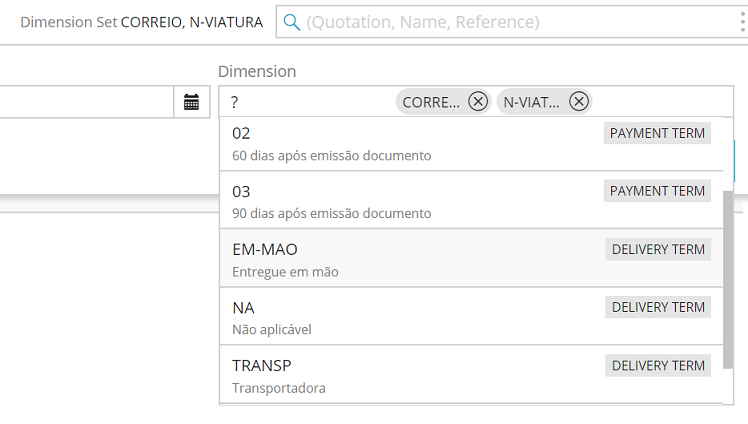Choose the EM-MAO delivery term option
The width and height of the screenshot is (748, 424).
pos(471,259)
